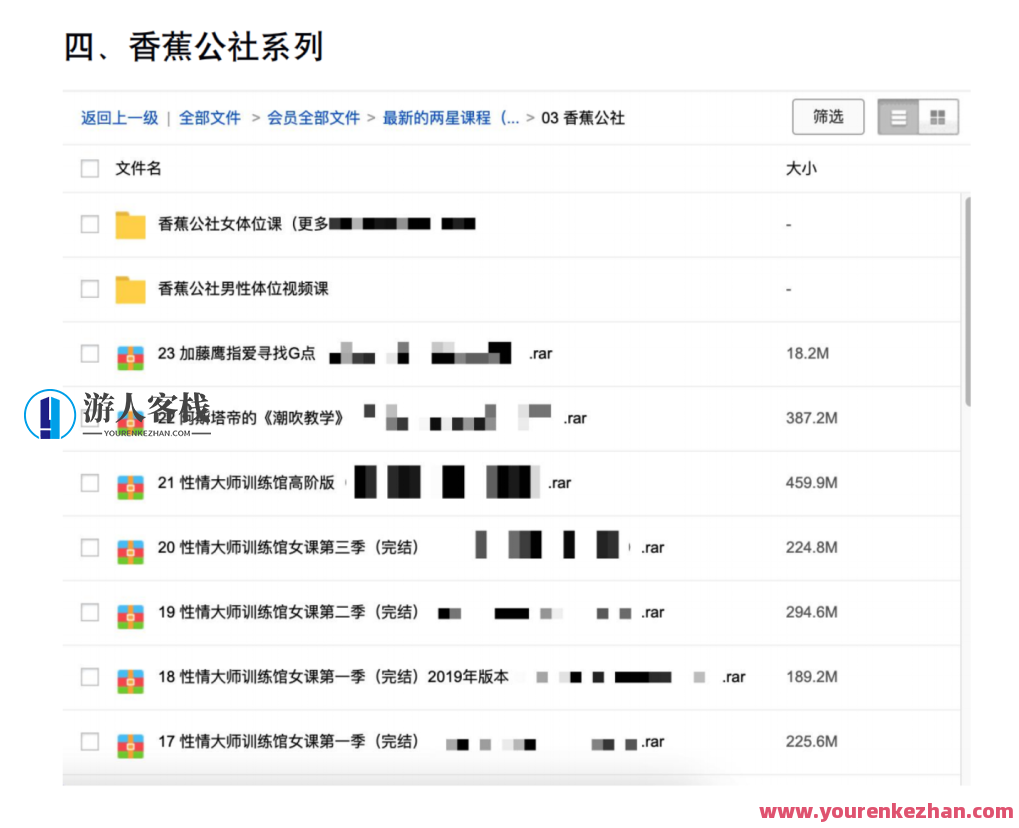This screenshot has width=1019, height=828.
Task: Switch to grid view mode
Action: click(x=937, y=116)
